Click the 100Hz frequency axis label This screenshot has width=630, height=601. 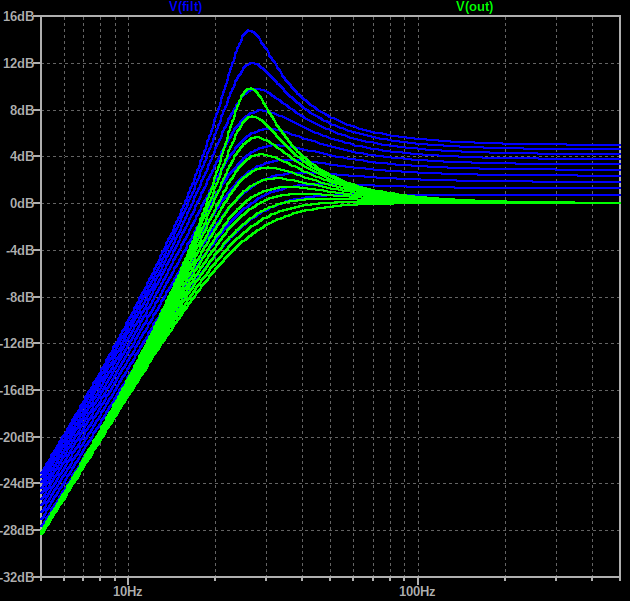click(x=417, y=591)
